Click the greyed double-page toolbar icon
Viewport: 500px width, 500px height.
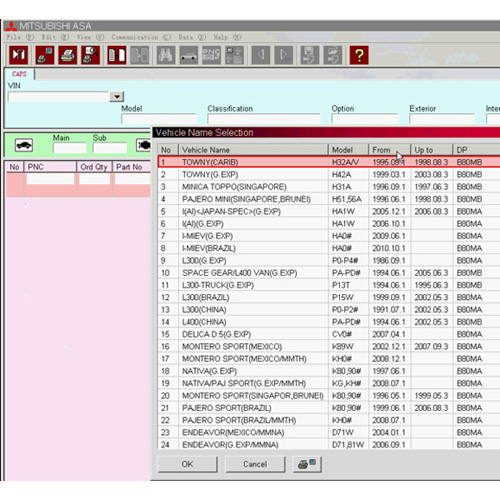coord(139,55)
